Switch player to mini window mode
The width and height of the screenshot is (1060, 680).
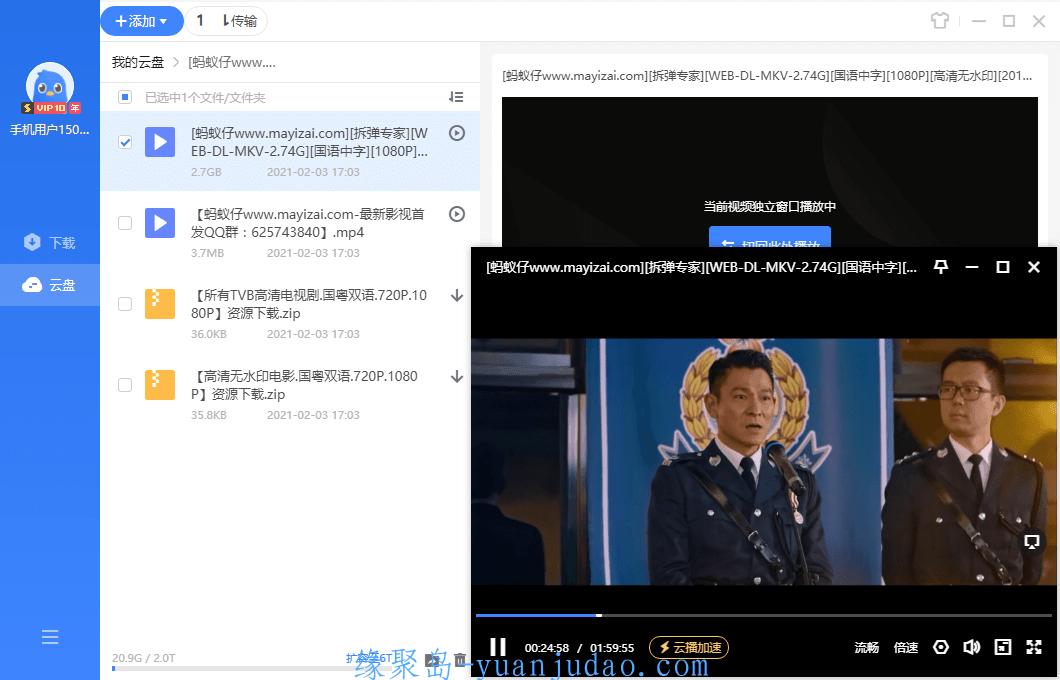(1003, 648)
